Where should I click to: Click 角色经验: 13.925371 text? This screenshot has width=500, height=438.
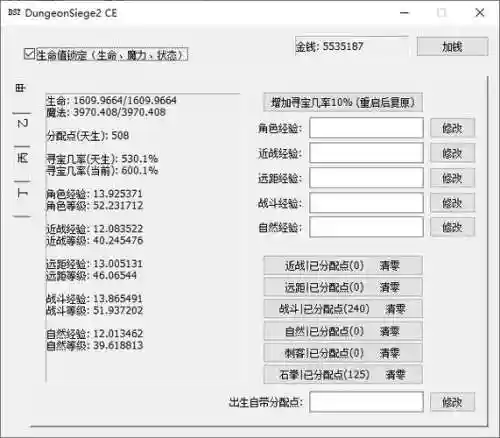(95, 194)
